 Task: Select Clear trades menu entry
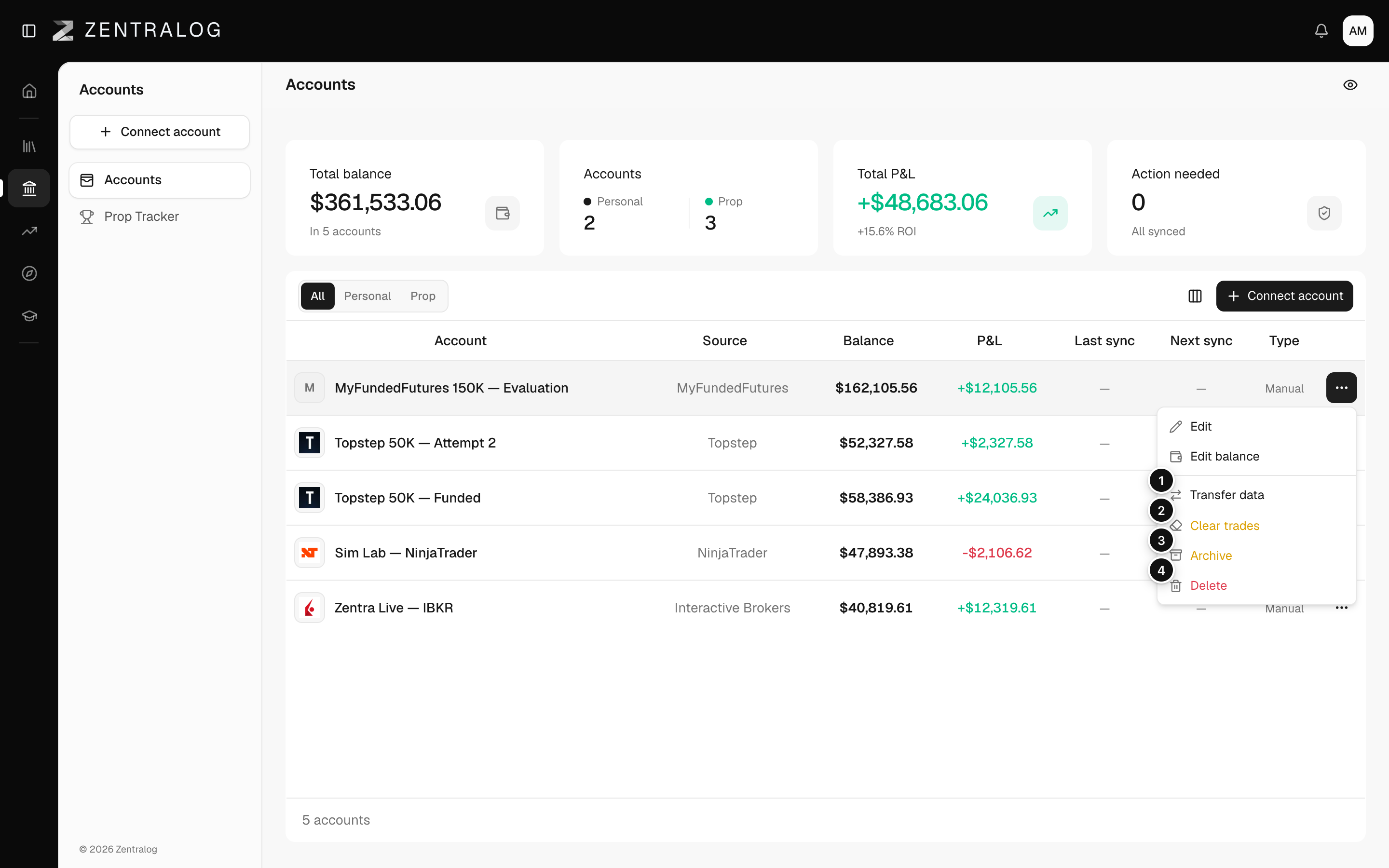coord(1256,525)
